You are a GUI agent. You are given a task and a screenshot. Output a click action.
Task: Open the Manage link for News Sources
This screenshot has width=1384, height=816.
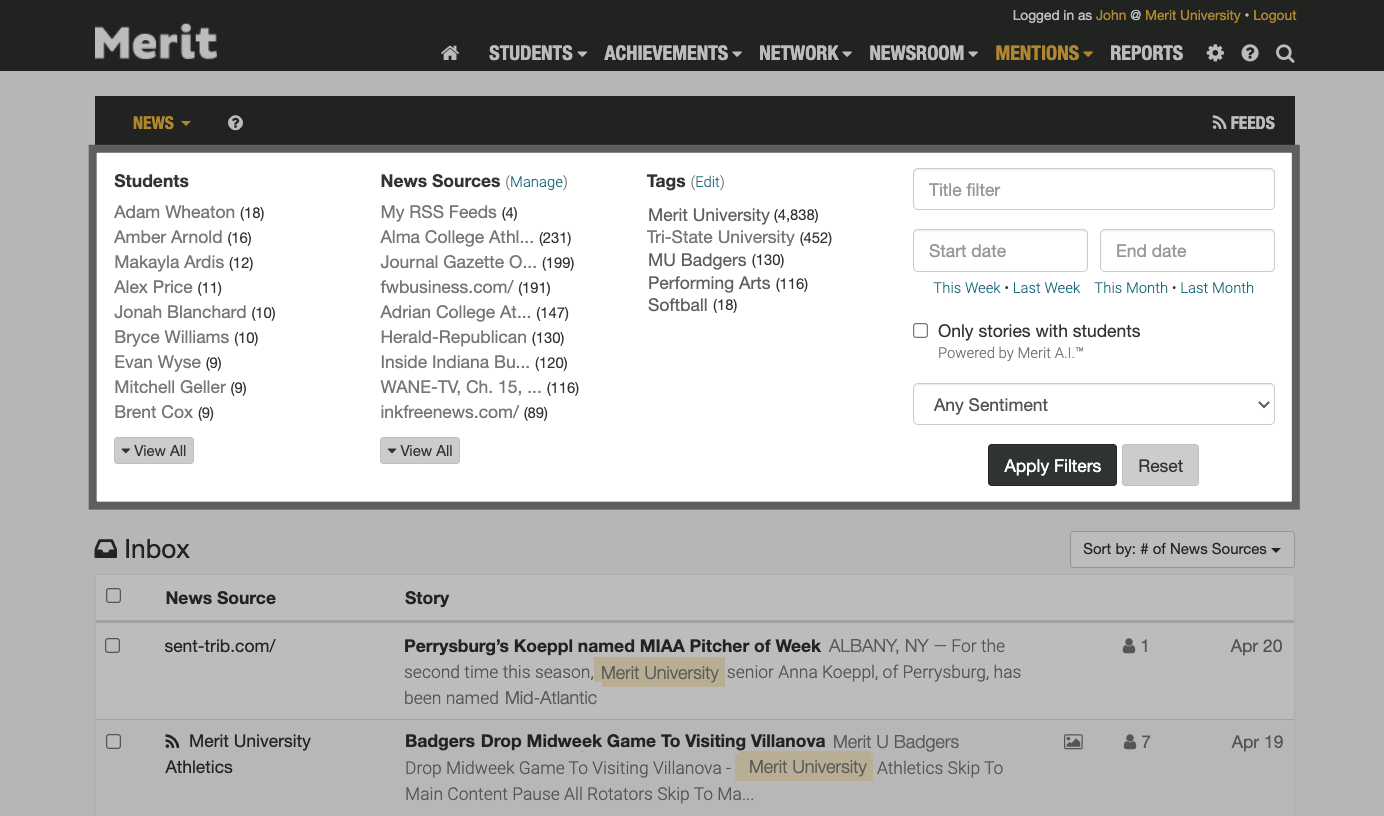(x=537, y=181)
